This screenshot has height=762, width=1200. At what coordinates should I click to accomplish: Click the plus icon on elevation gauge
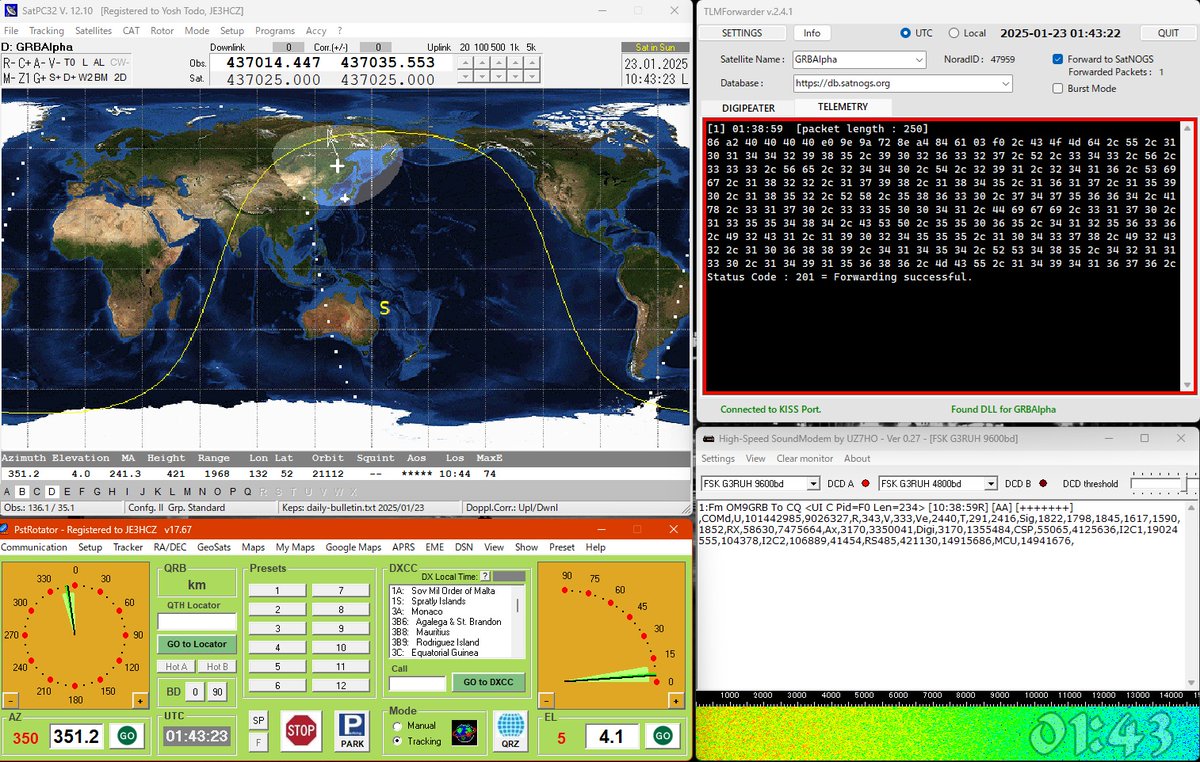[677, 700]
